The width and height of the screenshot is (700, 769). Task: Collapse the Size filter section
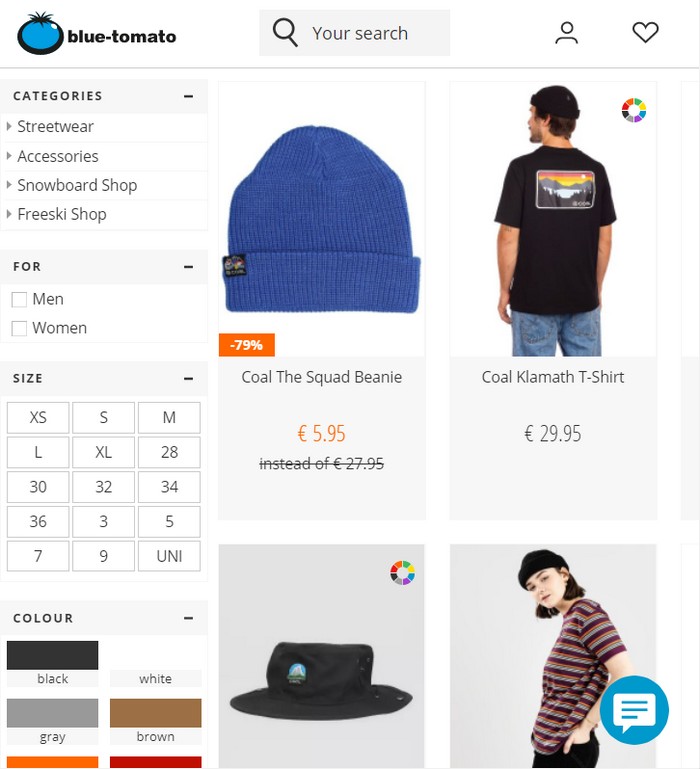[x=188, y=379]
